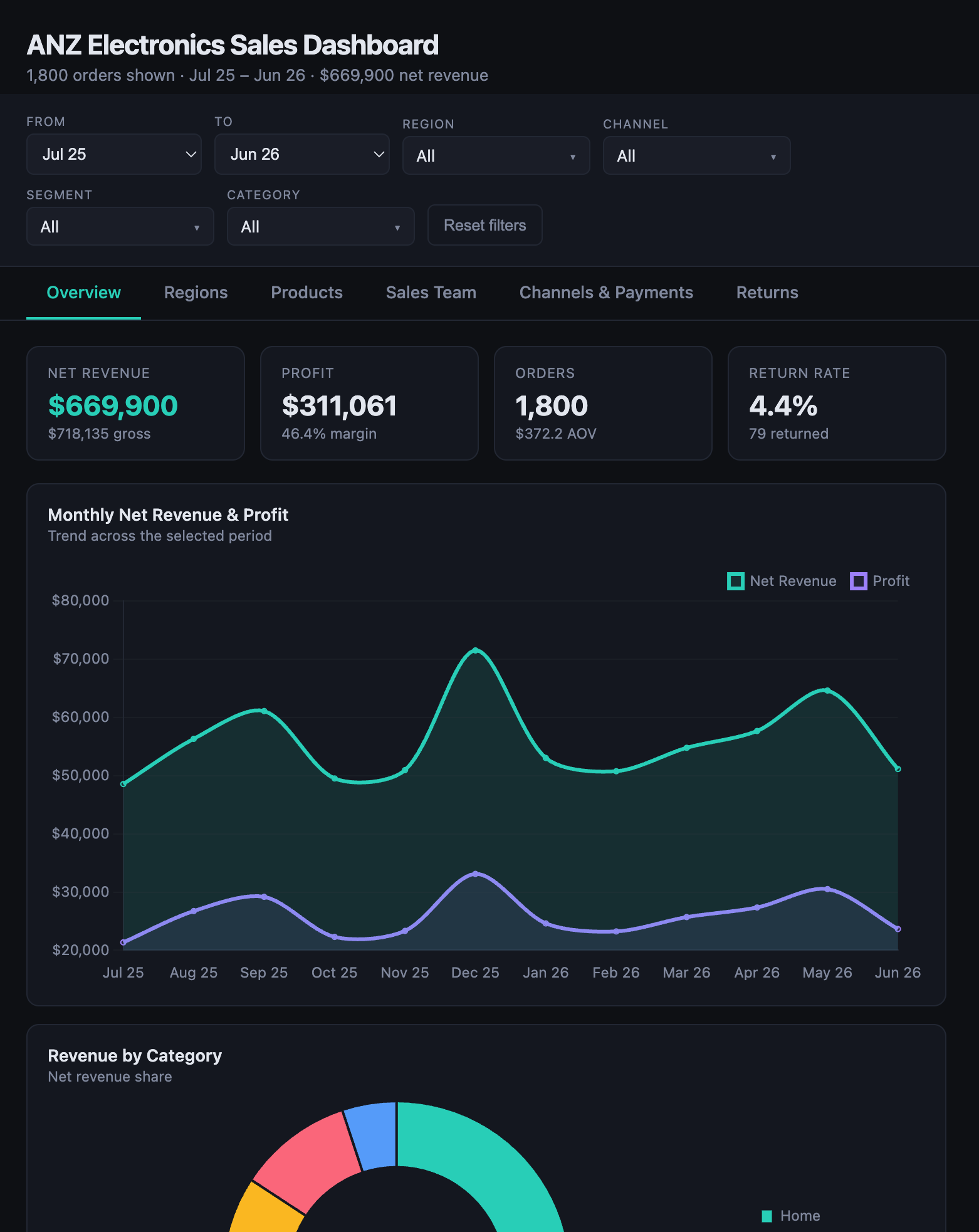This screenshot has width=979, height=1232.
Task: Toggle the Net Revenue legend series
Action: [782, 581]
